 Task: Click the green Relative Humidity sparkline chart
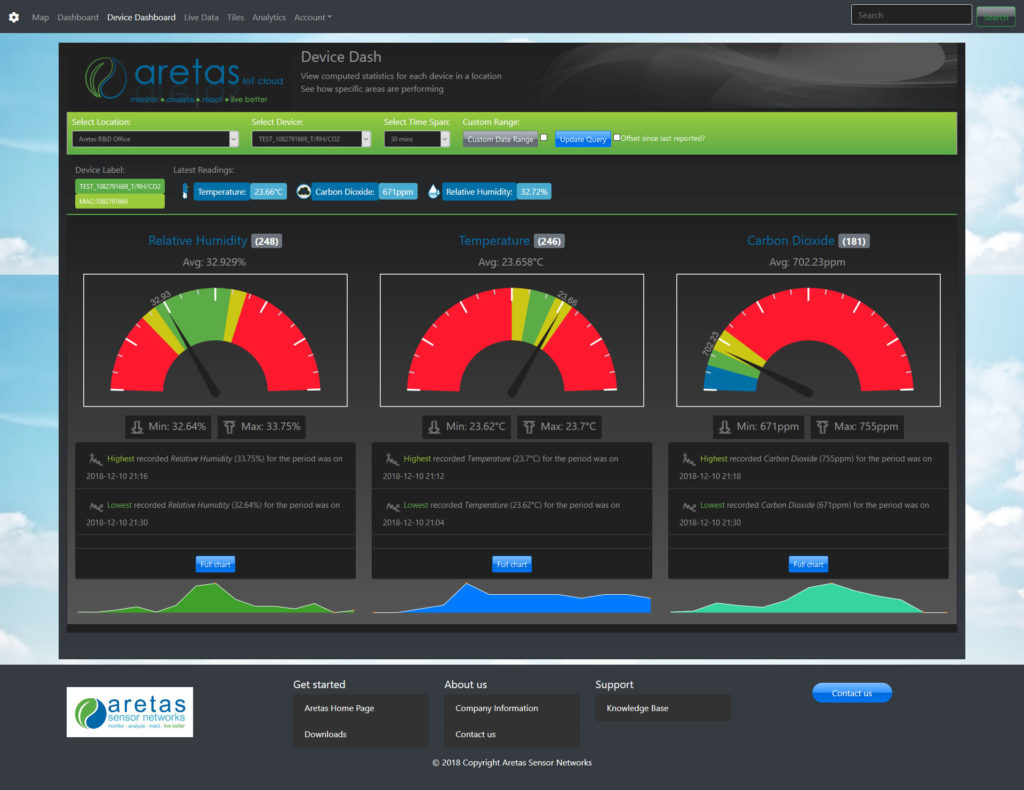216,598
